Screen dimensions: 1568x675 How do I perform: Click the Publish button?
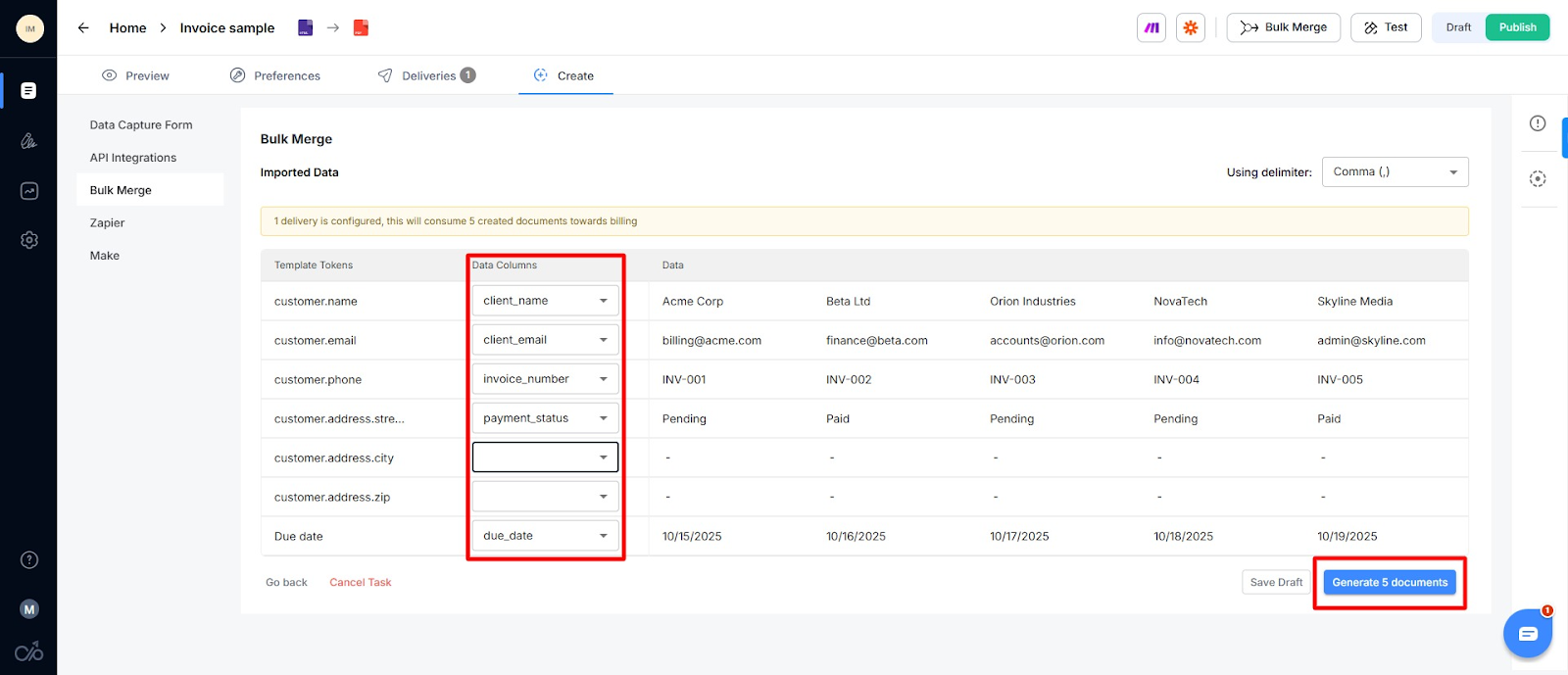click(1517, 27)
